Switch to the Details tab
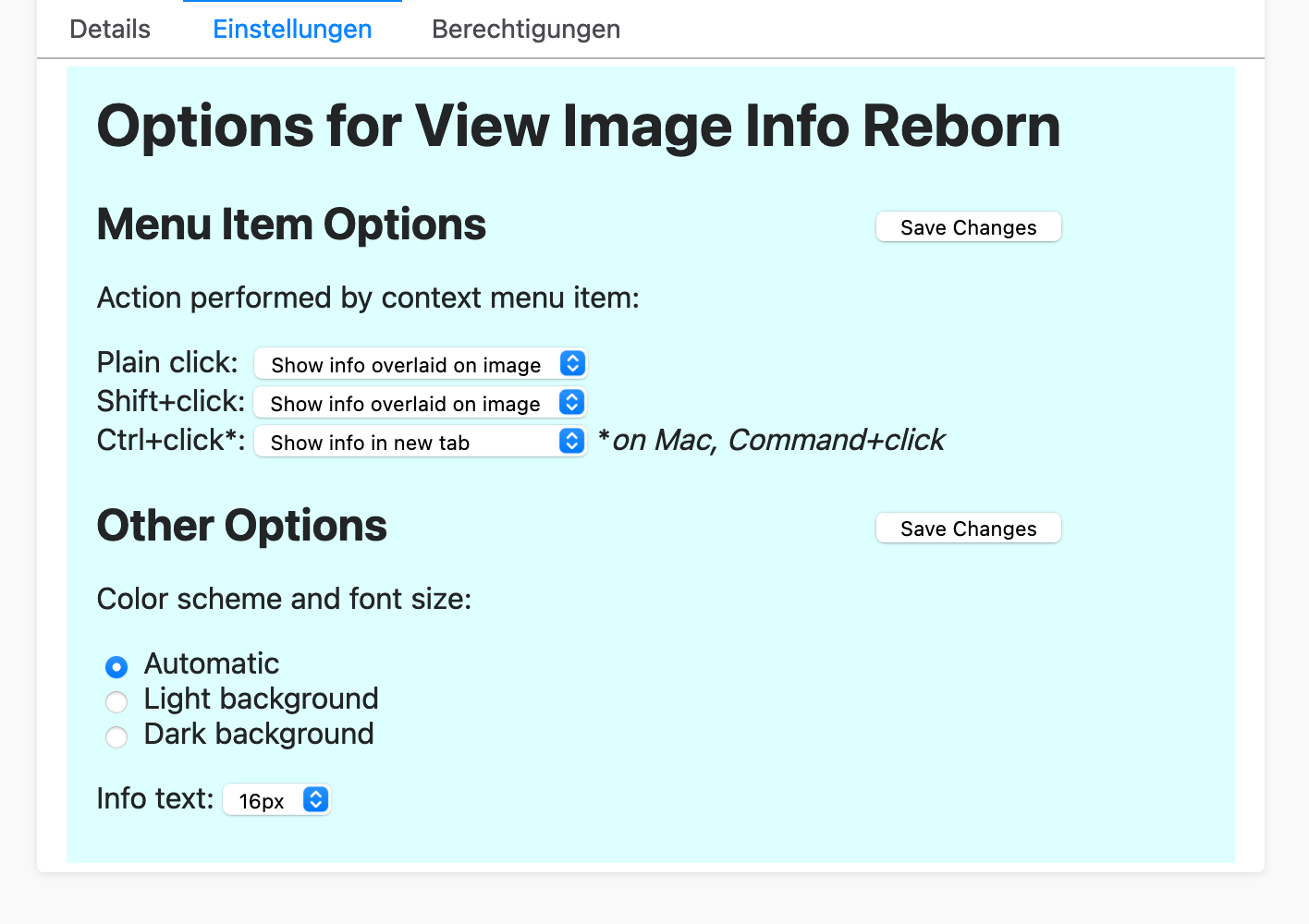 [110, 30]
